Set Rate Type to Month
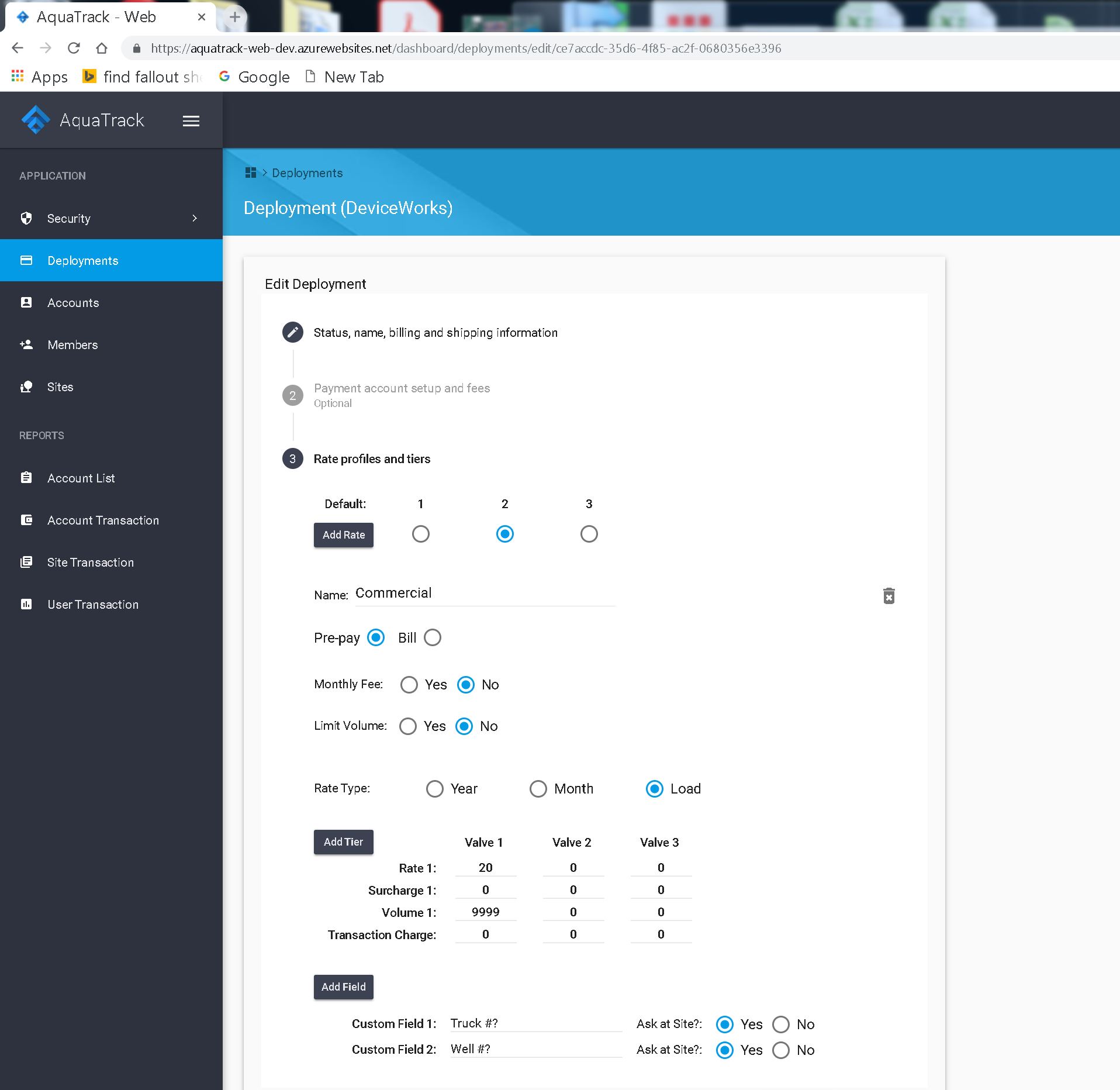Screen dimensions: 1120x1090 pyautogui.click(x=538, y=789)
